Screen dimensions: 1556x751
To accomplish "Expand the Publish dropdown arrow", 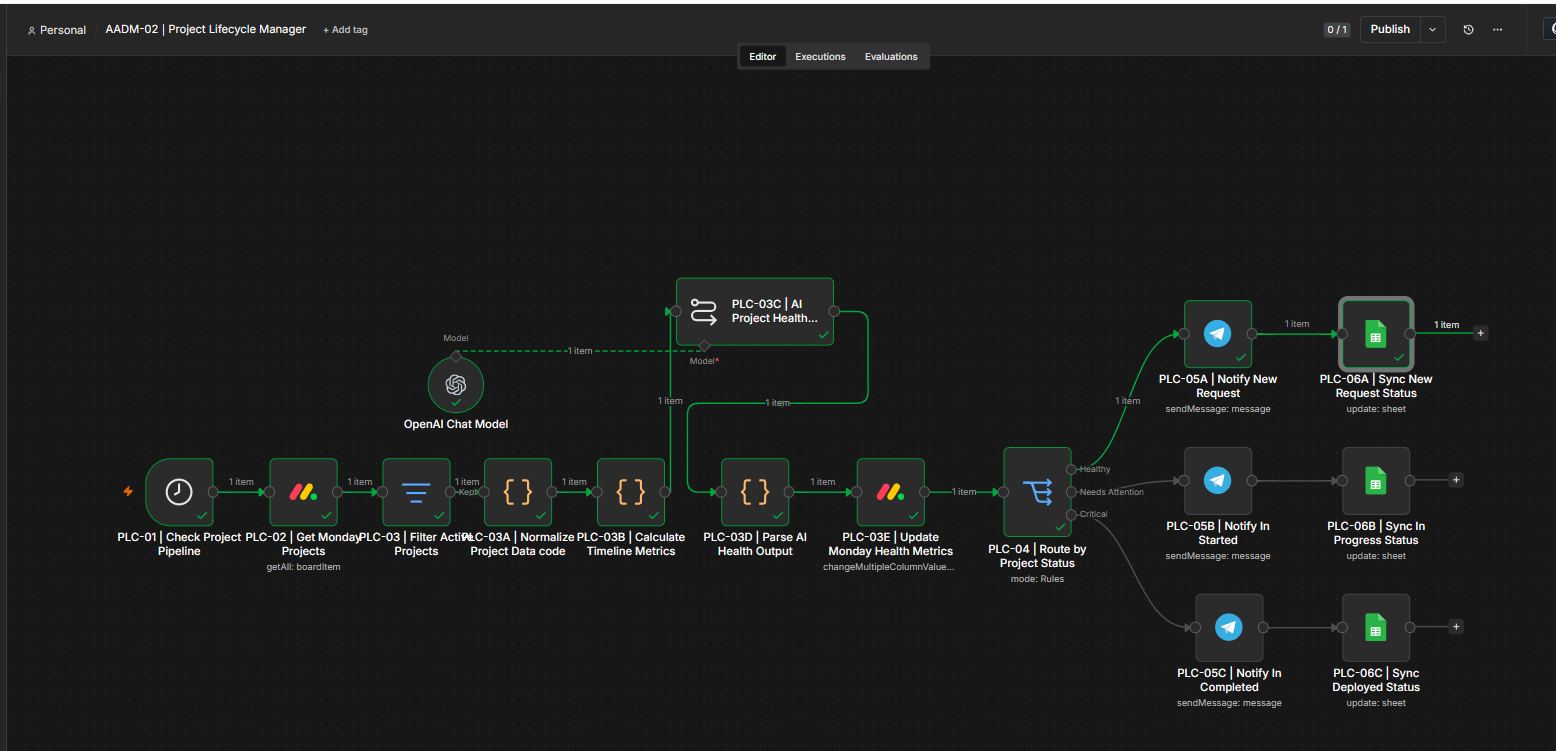I will coord(1433,29).
